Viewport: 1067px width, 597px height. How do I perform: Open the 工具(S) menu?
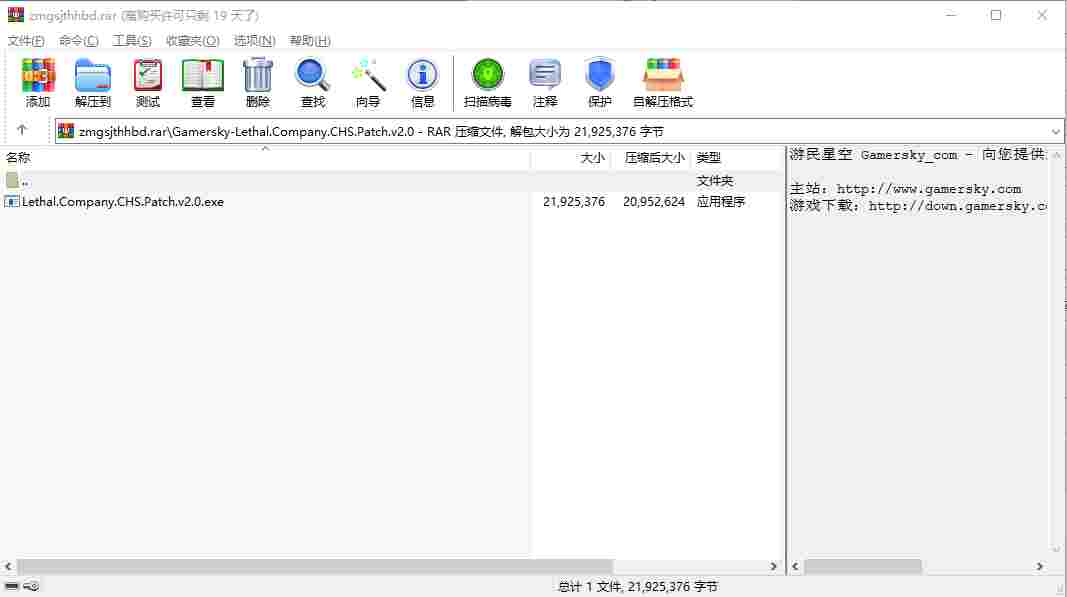(132, 41)
